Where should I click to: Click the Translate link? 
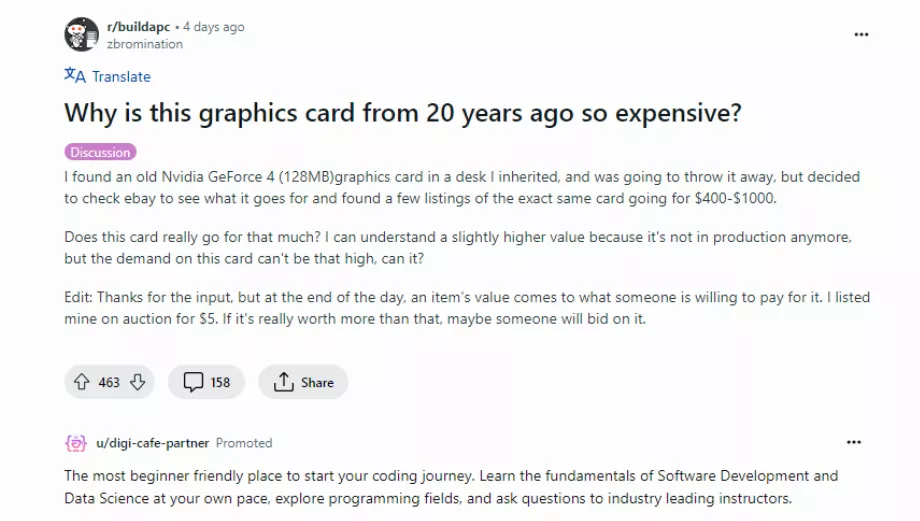pyautogui.click(x=121, y=77)
